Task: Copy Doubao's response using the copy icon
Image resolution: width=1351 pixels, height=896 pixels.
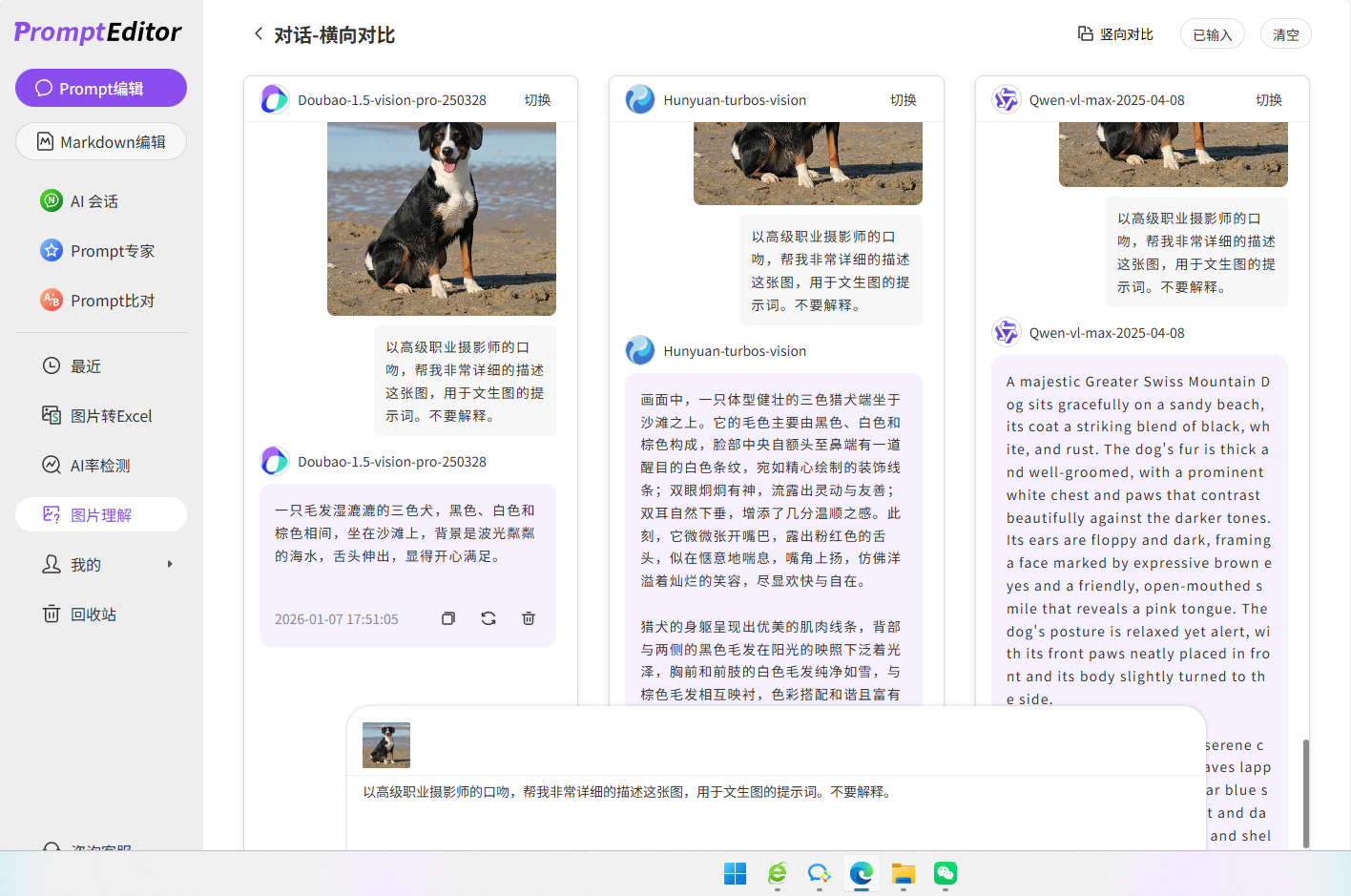Action: click(447, 618)
